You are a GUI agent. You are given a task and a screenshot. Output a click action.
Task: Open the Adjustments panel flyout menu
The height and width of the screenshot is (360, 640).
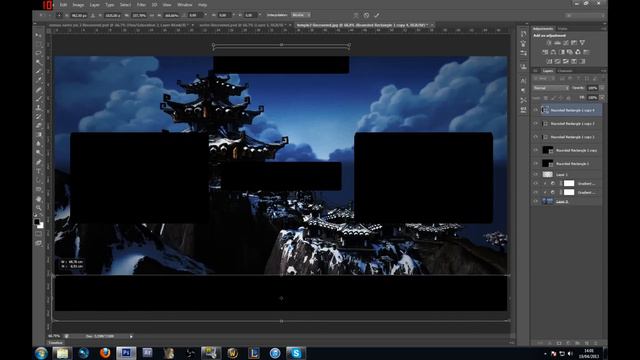603,29
